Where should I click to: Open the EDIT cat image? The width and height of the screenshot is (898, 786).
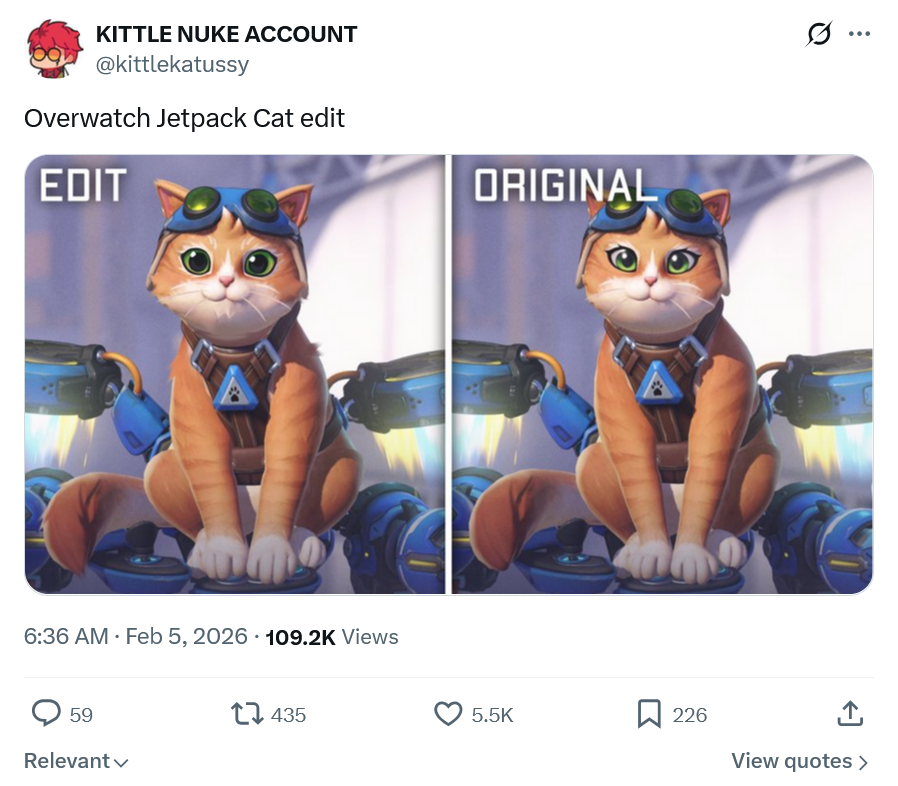[235, 374]
